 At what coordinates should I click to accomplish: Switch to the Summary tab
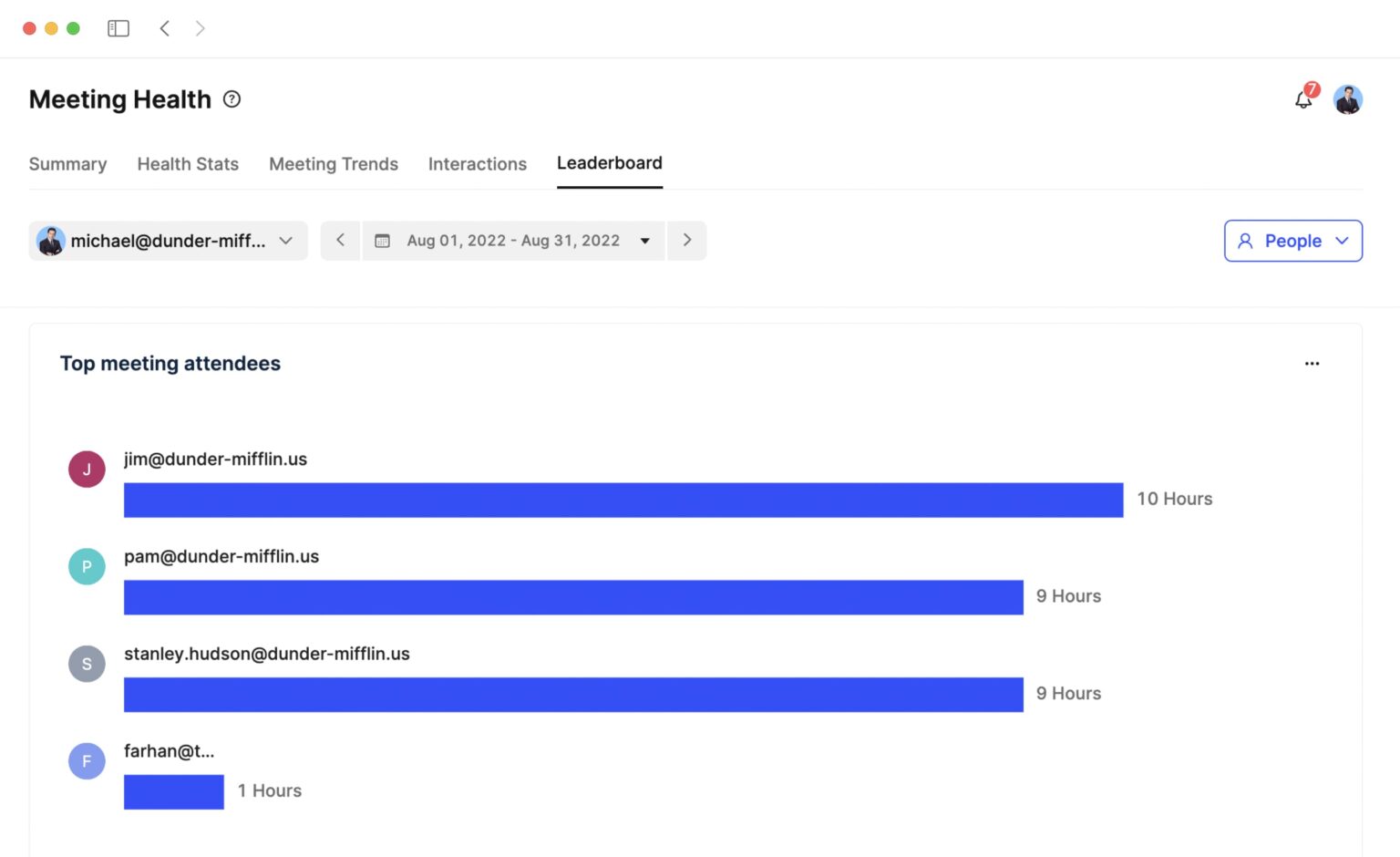pyautogui.click(x=67, y=164)
